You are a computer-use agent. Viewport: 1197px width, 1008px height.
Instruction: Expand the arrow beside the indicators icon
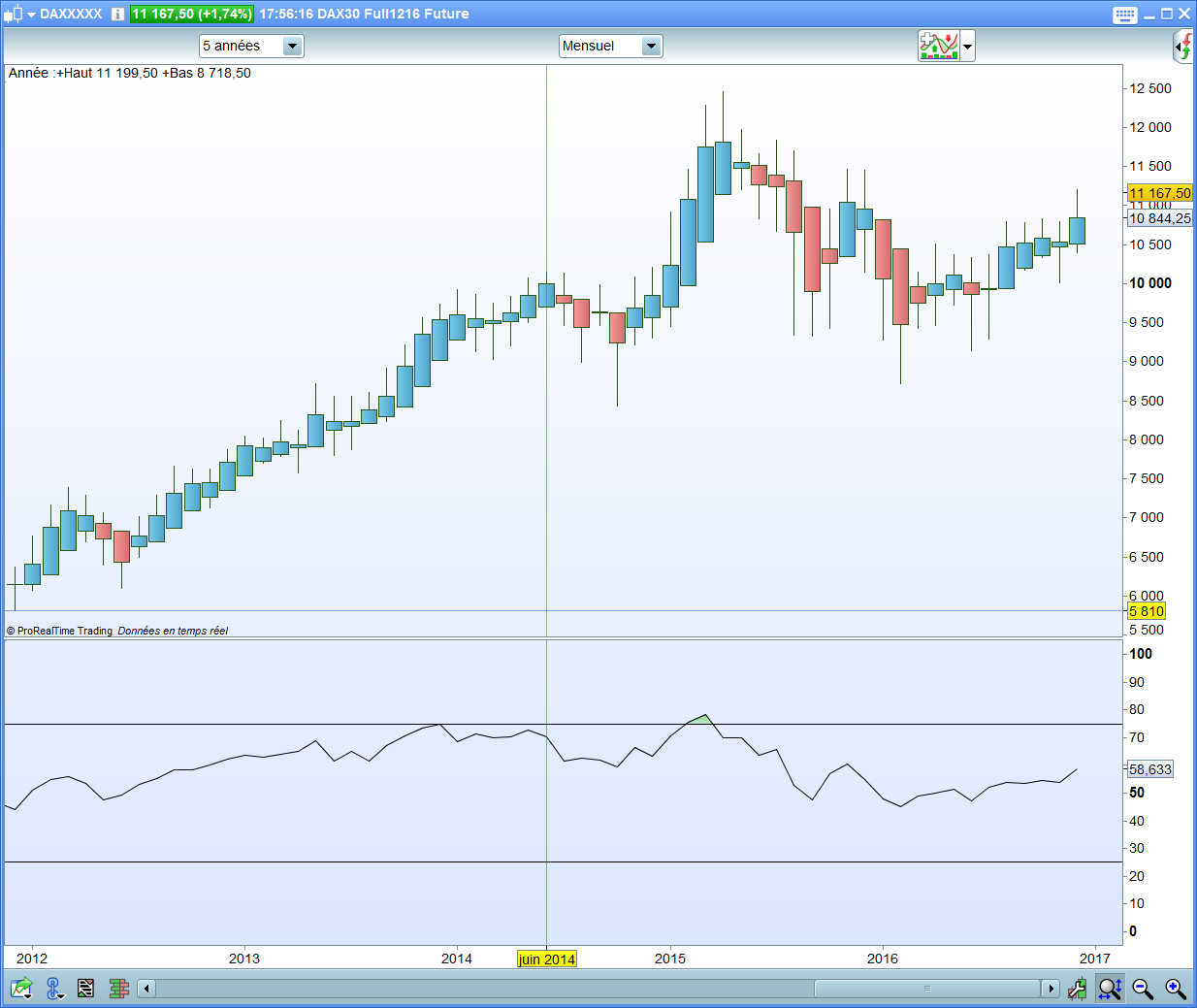pos(967,46)
